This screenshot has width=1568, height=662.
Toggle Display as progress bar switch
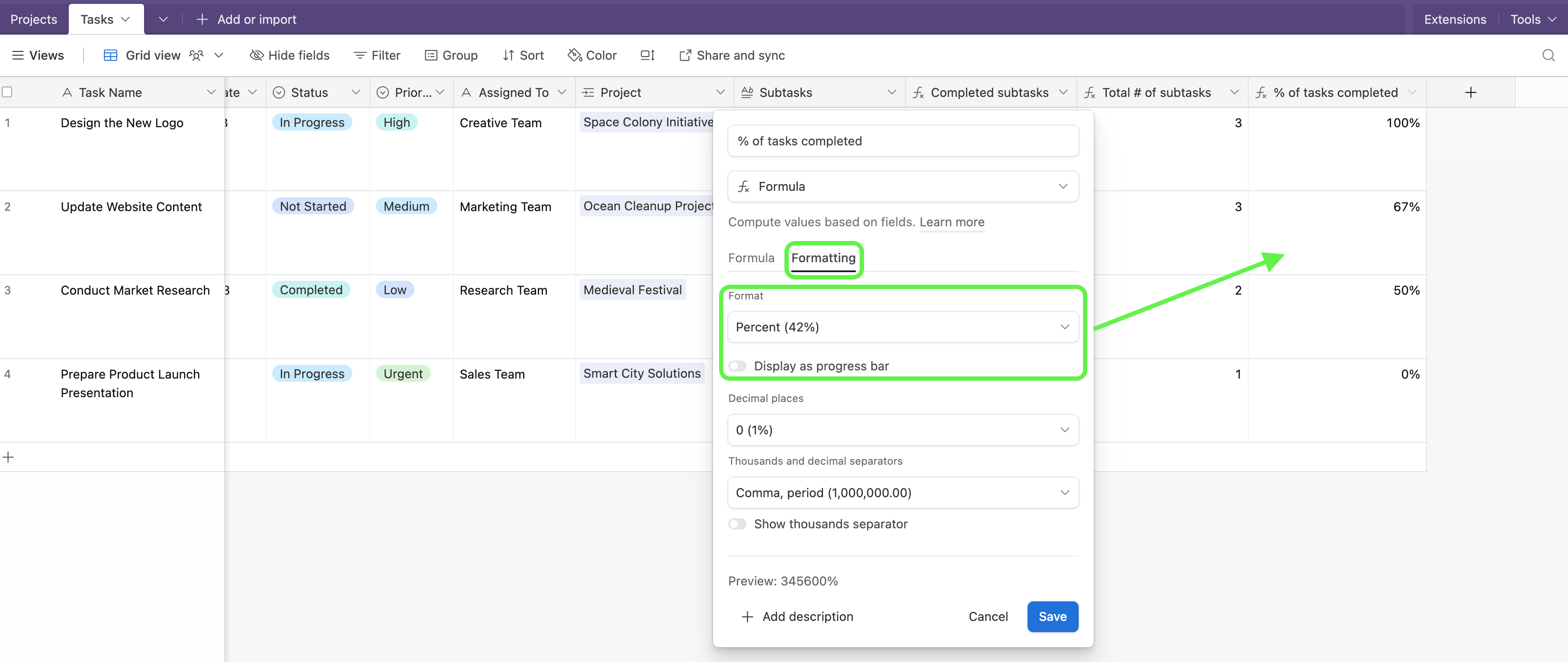tap(737, 366)
